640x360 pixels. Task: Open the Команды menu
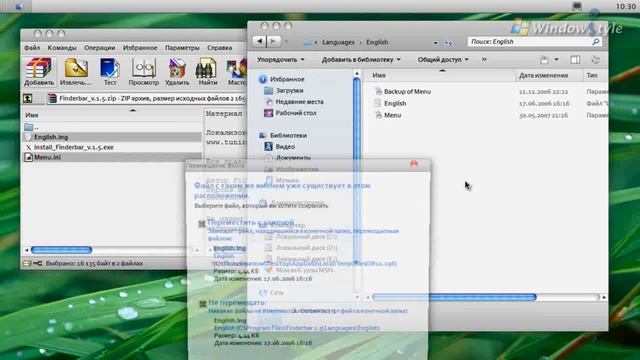[62, 48]
